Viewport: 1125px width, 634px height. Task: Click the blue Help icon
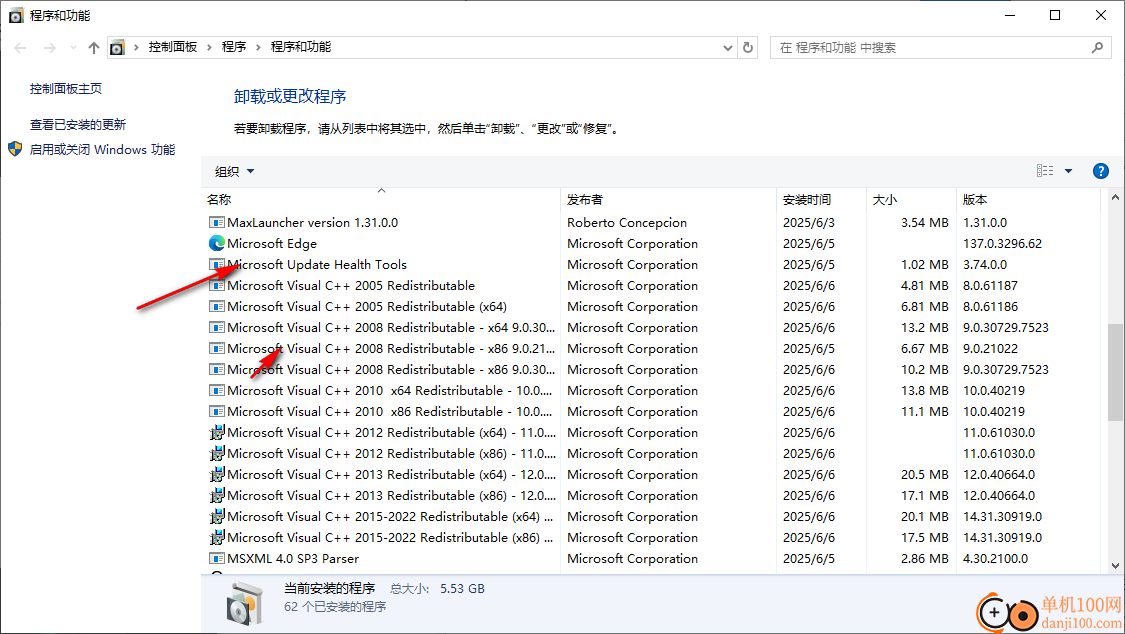1101,171
